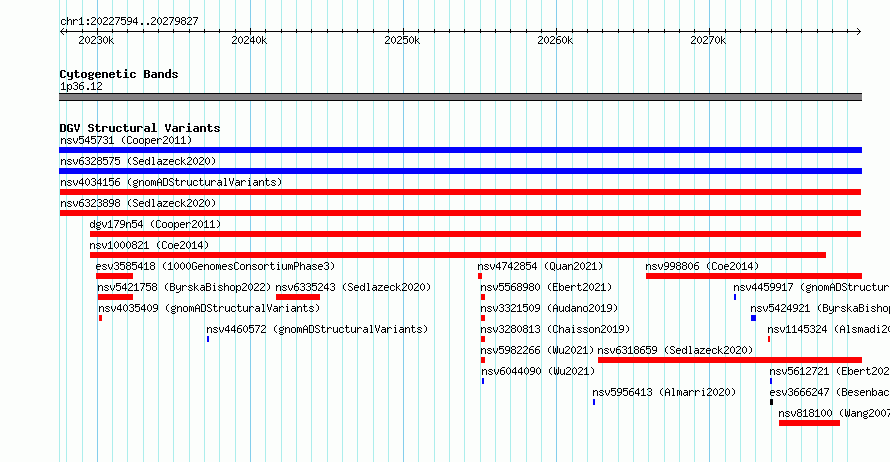Open nsv3321509 (Audano2019) variant
This screenshot has width=890, height=462.
coord(549,308)
